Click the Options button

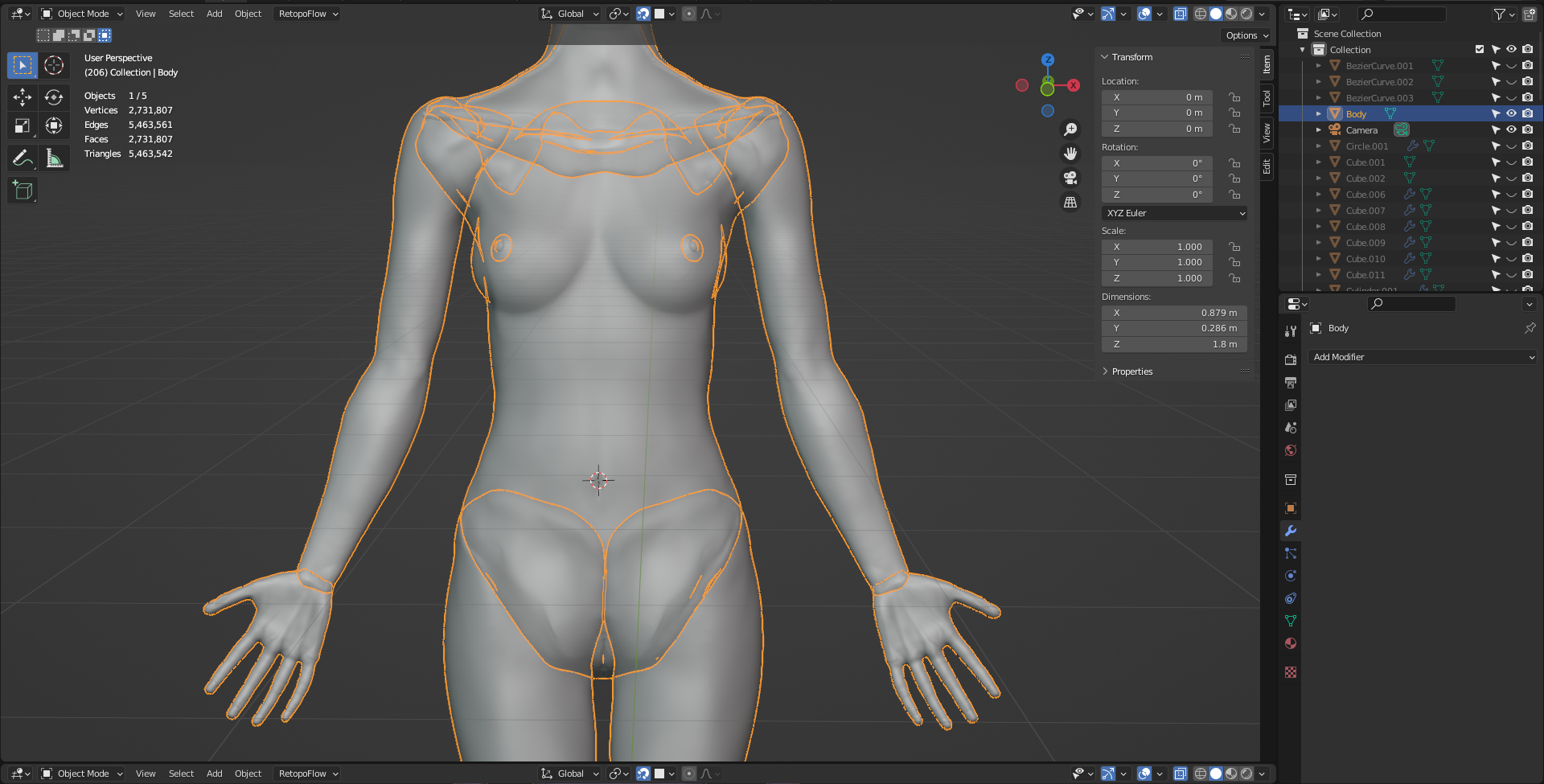click(1246, 35)
